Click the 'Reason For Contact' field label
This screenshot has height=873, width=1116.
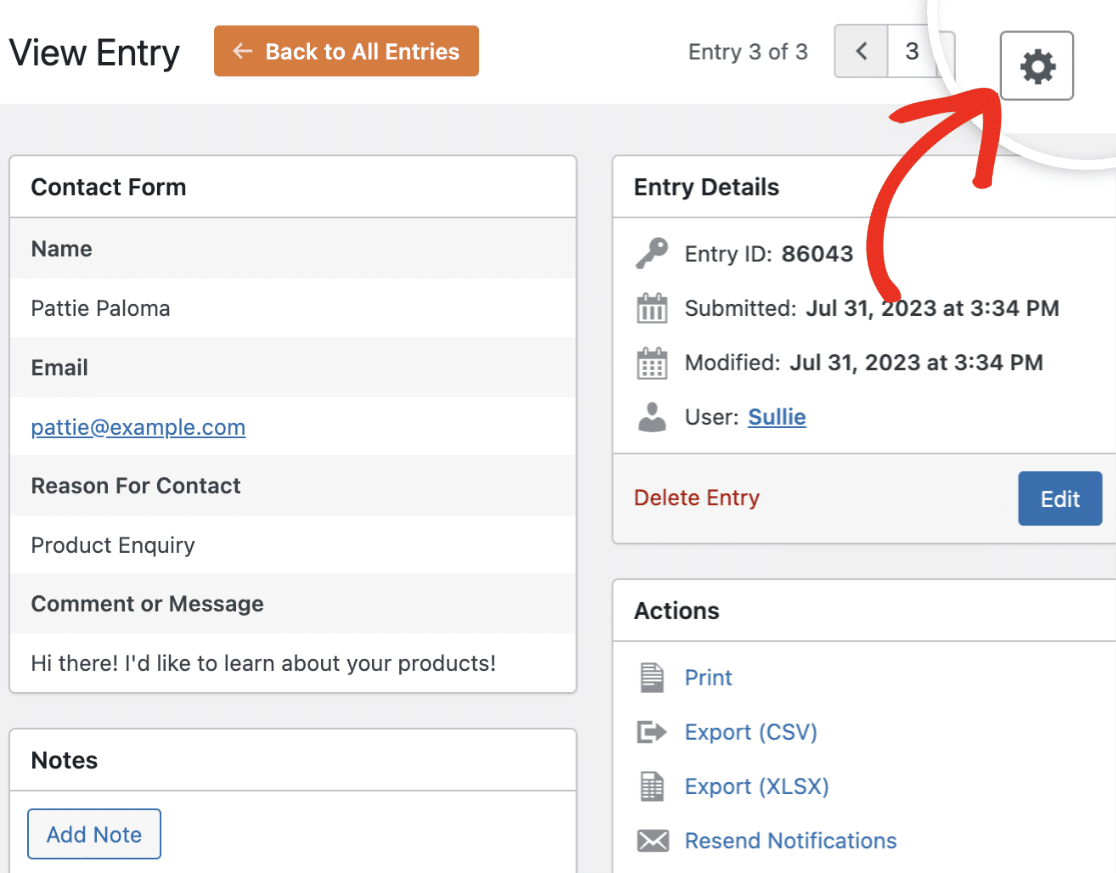click(x=136, y=486)
